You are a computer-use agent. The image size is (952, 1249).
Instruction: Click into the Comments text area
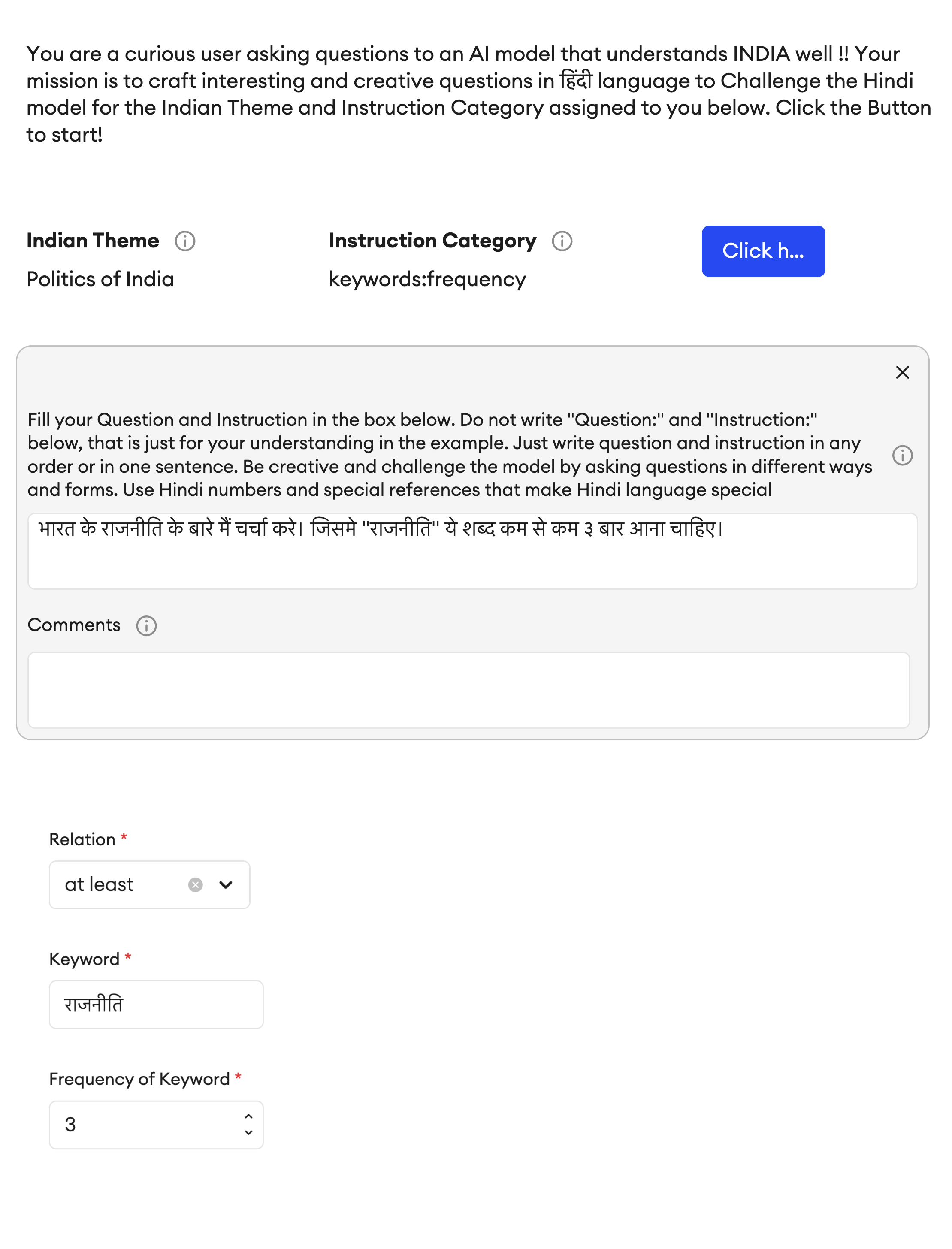(468, 689)
